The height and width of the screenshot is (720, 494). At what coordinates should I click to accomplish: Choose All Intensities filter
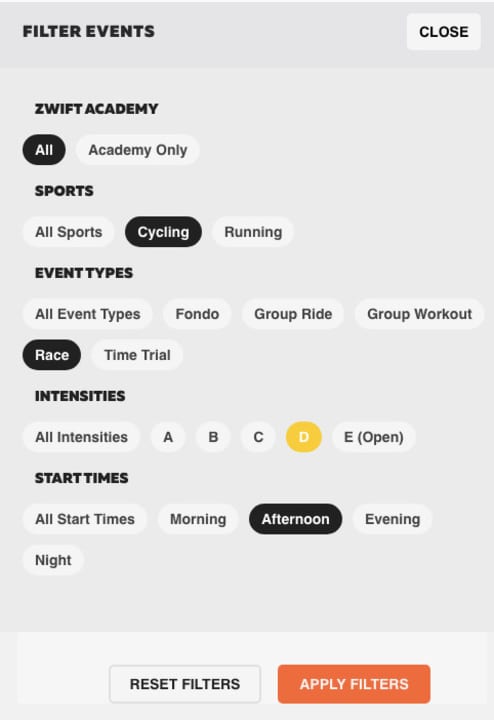pos(81,437)
